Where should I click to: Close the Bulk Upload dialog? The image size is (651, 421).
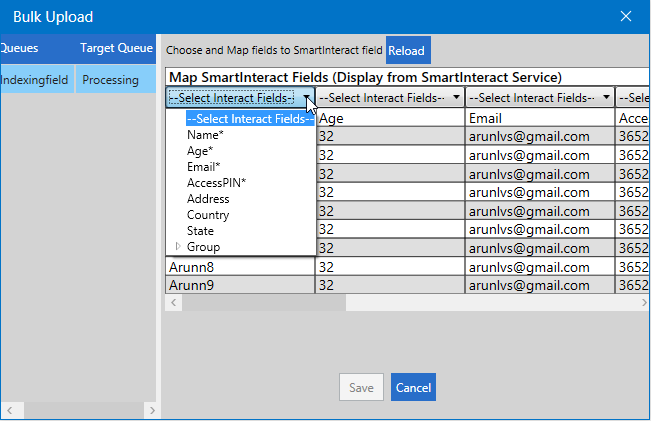pyautogui.click(x=626, y=16)
